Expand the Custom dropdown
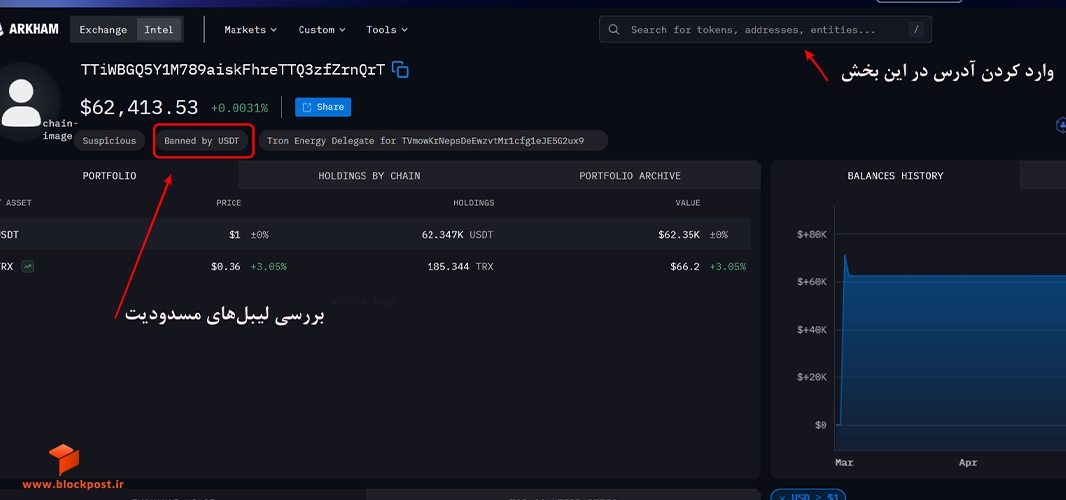 click(322, 30)
